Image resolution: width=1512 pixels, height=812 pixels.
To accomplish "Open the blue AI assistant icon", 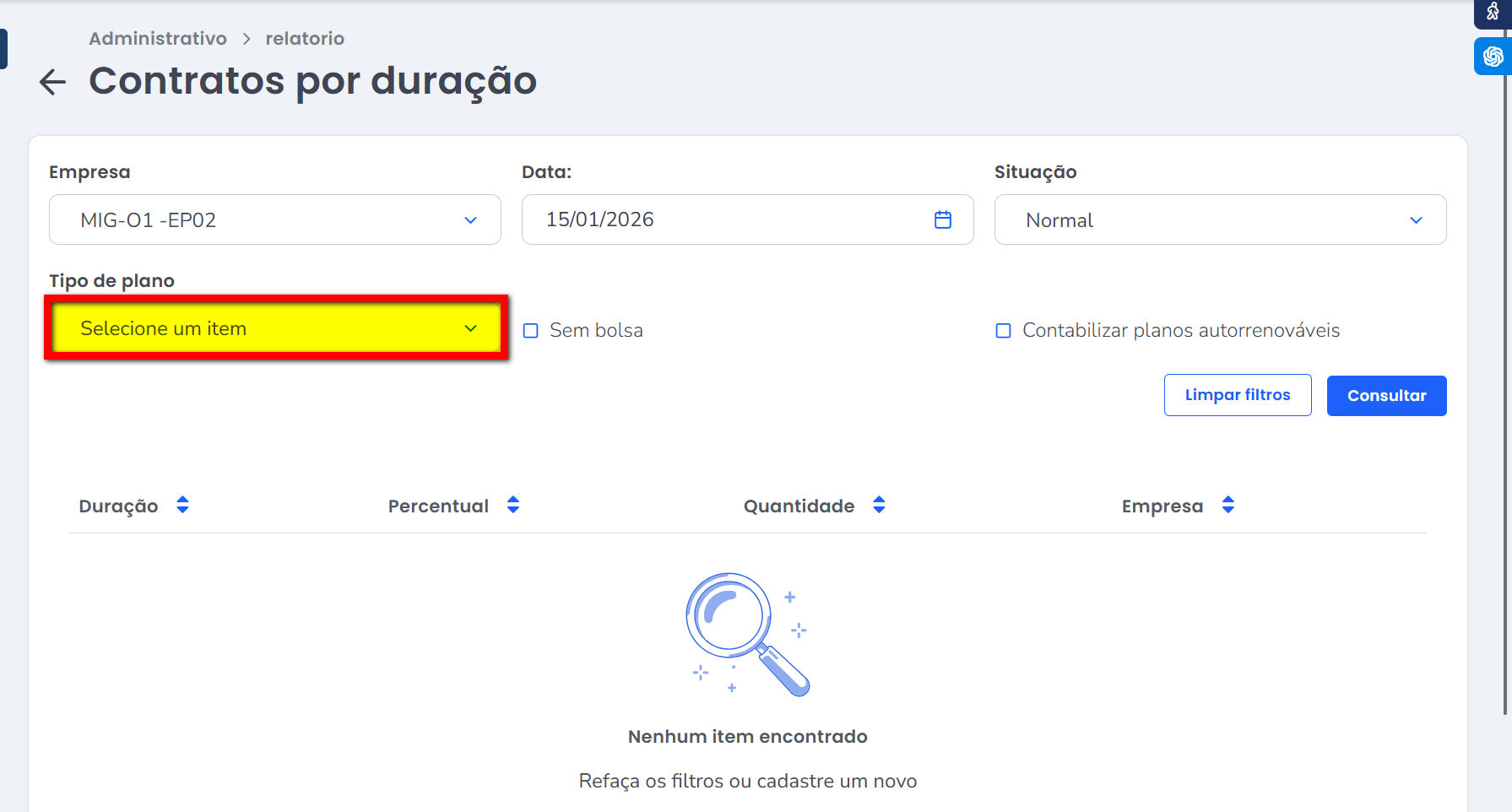I will [1493, 57].
